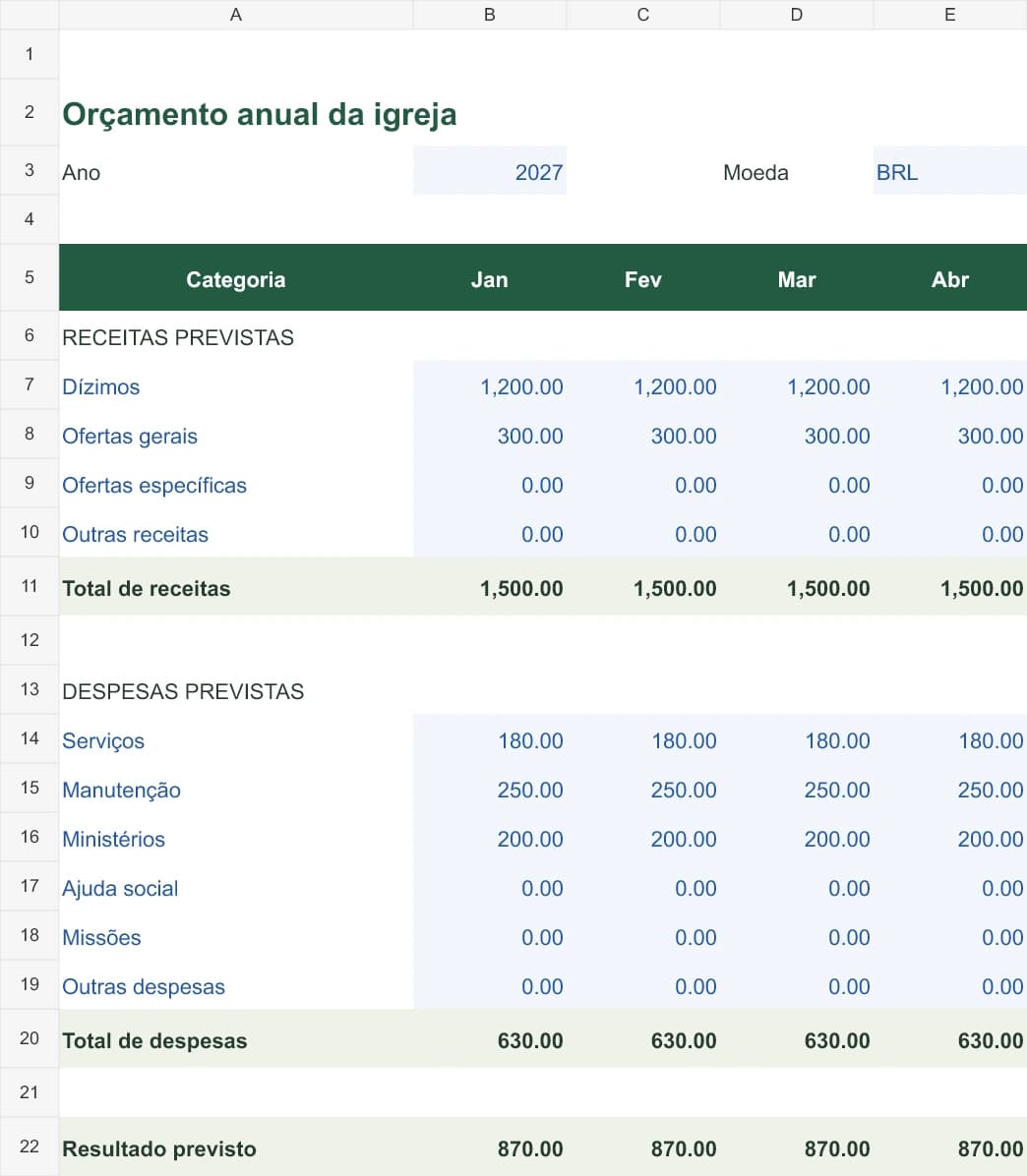Select the year value 2027
Screen dimensions: 1027x1176
tap(490, 171)
